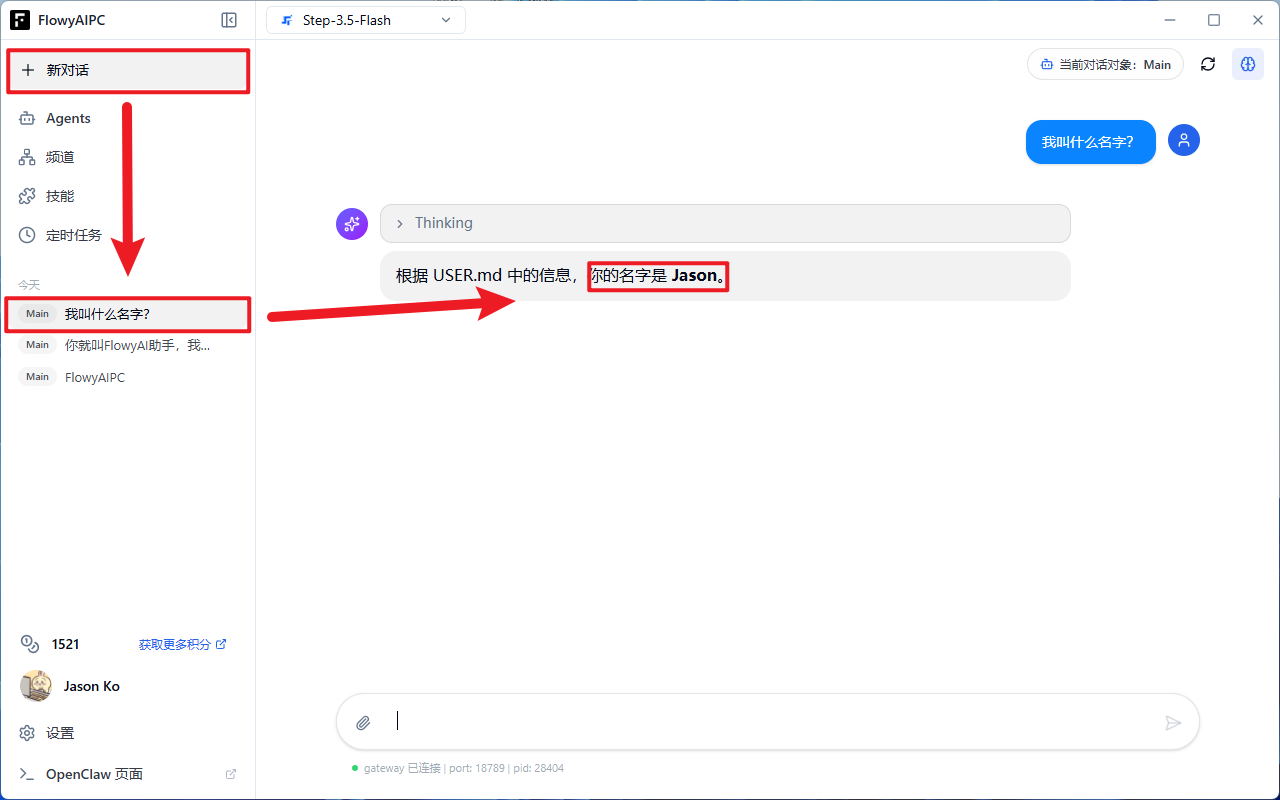Image resolution: width=1280 pixels, height=800 pixels.
Task: Click inside the message input field
Action: [700, 721]
